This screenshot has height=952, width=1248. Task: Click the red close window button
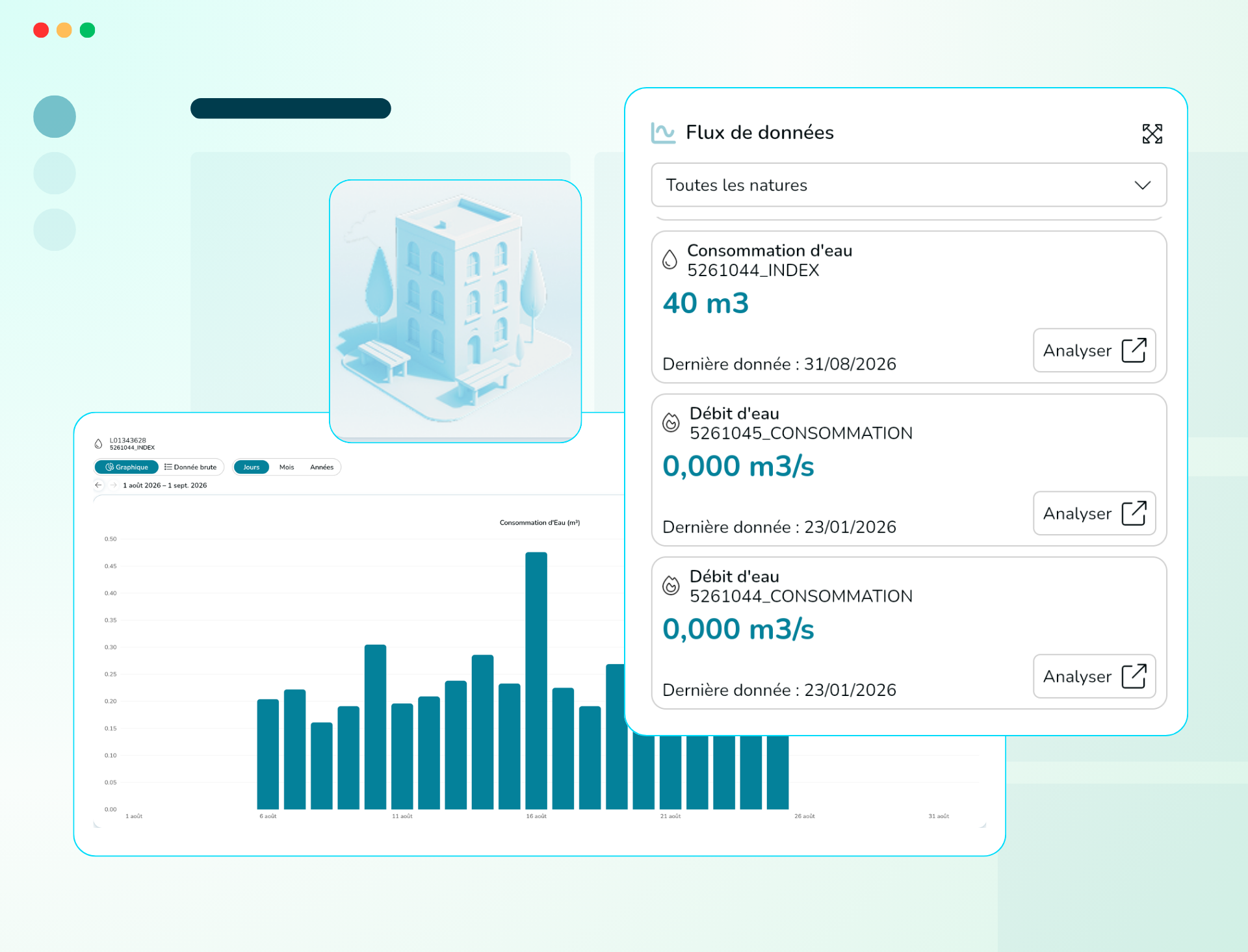[x=41, y=31]
